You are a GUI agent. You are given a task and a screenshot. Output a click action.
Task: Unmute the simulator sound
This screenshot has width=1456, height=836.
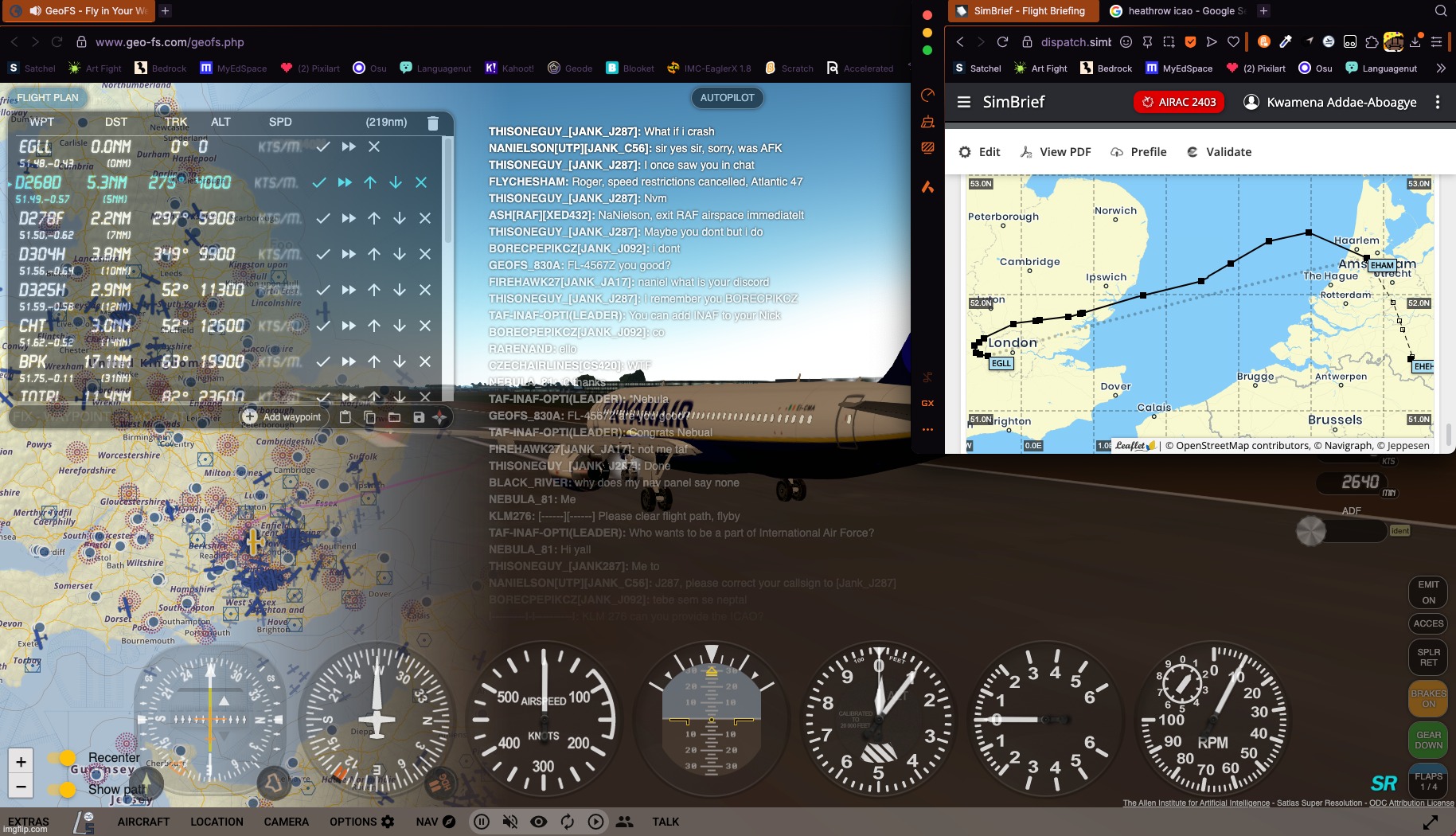click(510, 822)
